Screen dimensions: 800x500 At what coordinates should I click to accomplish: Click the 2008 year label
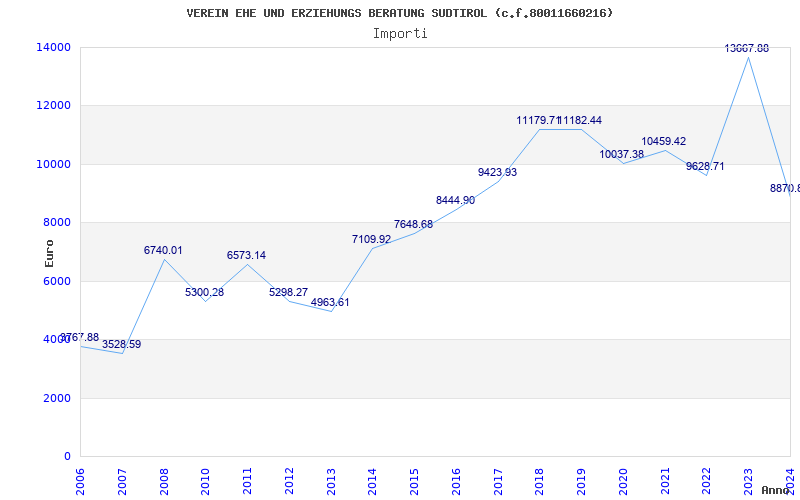click(164, 481)
